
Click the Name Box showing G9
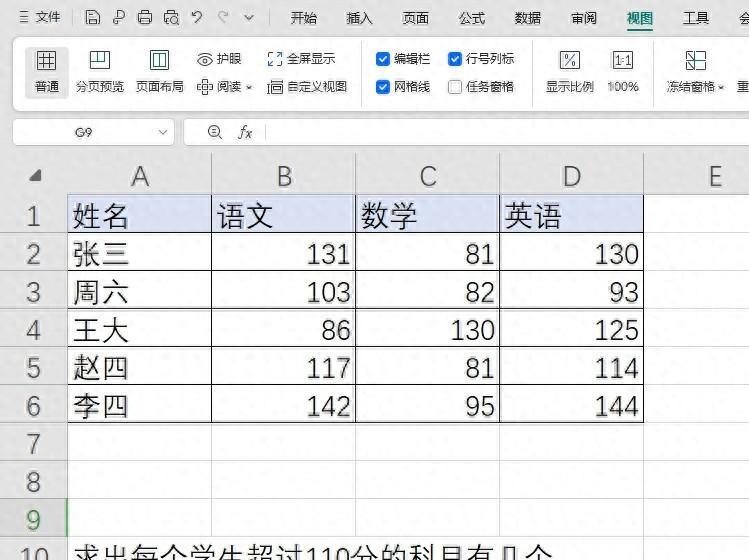[x=84, y=132]
